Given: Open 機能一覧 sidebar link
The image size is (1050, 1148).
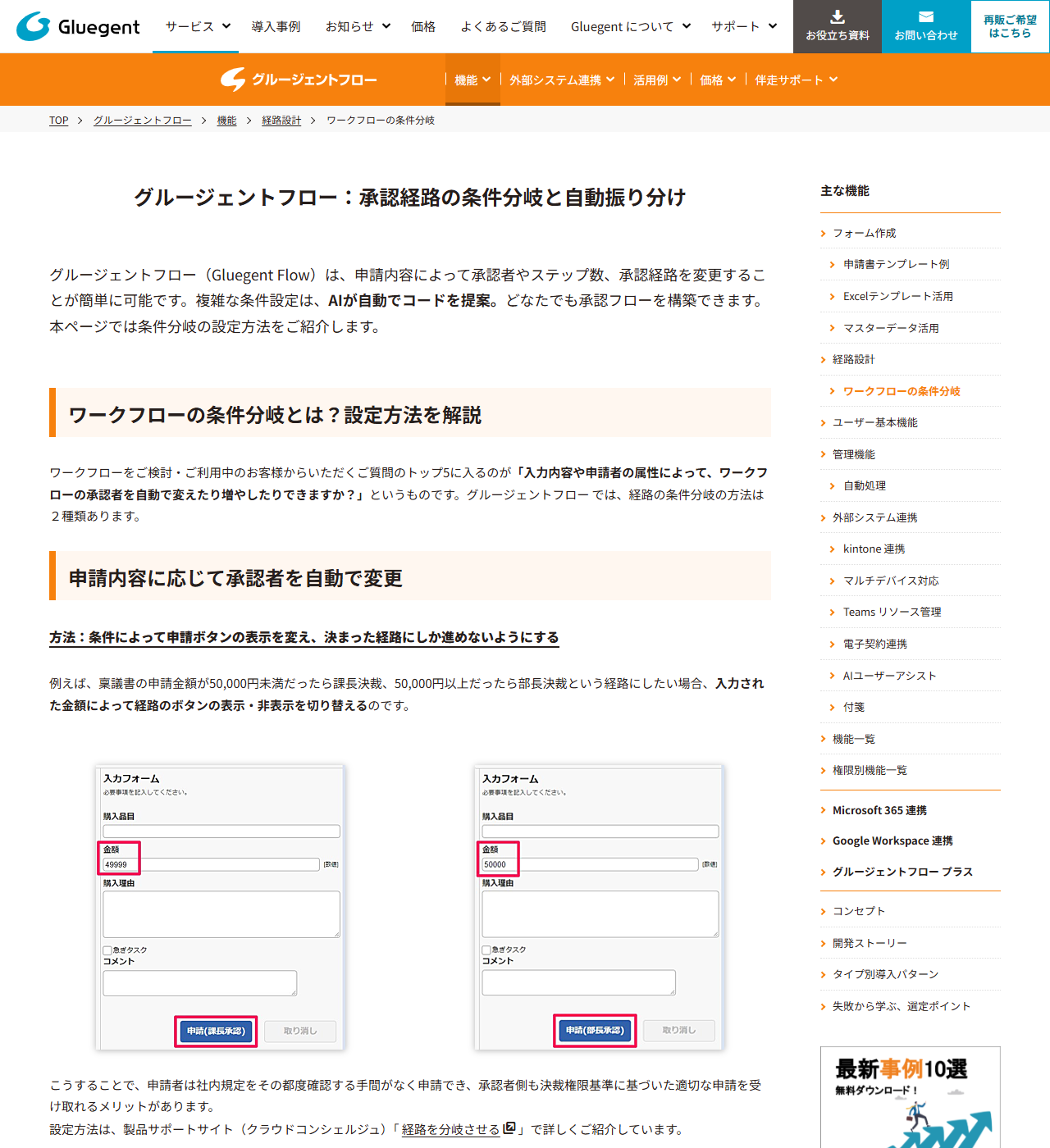Looking at the screenshot, I should click(853, 739).
